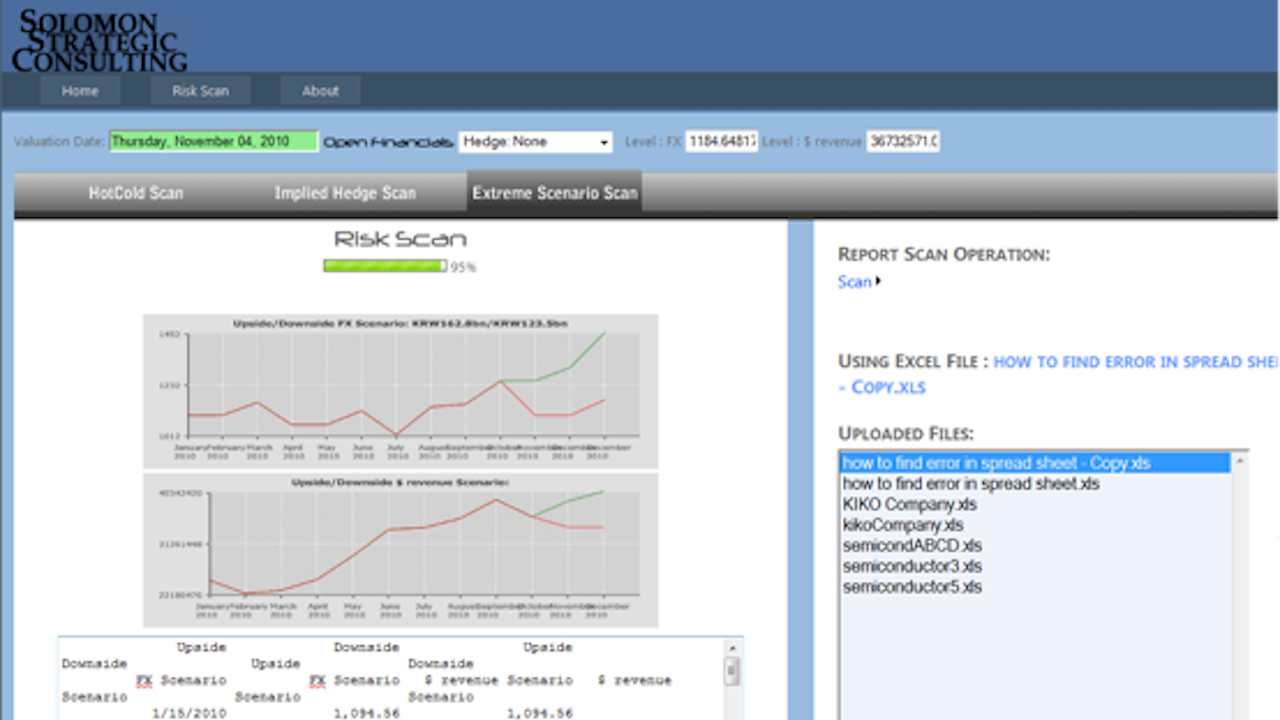This screenshot has height=720, width=1280.
Task: Select how to find error in spread sheet - Copy.xls
Action: pos(1035,463)
